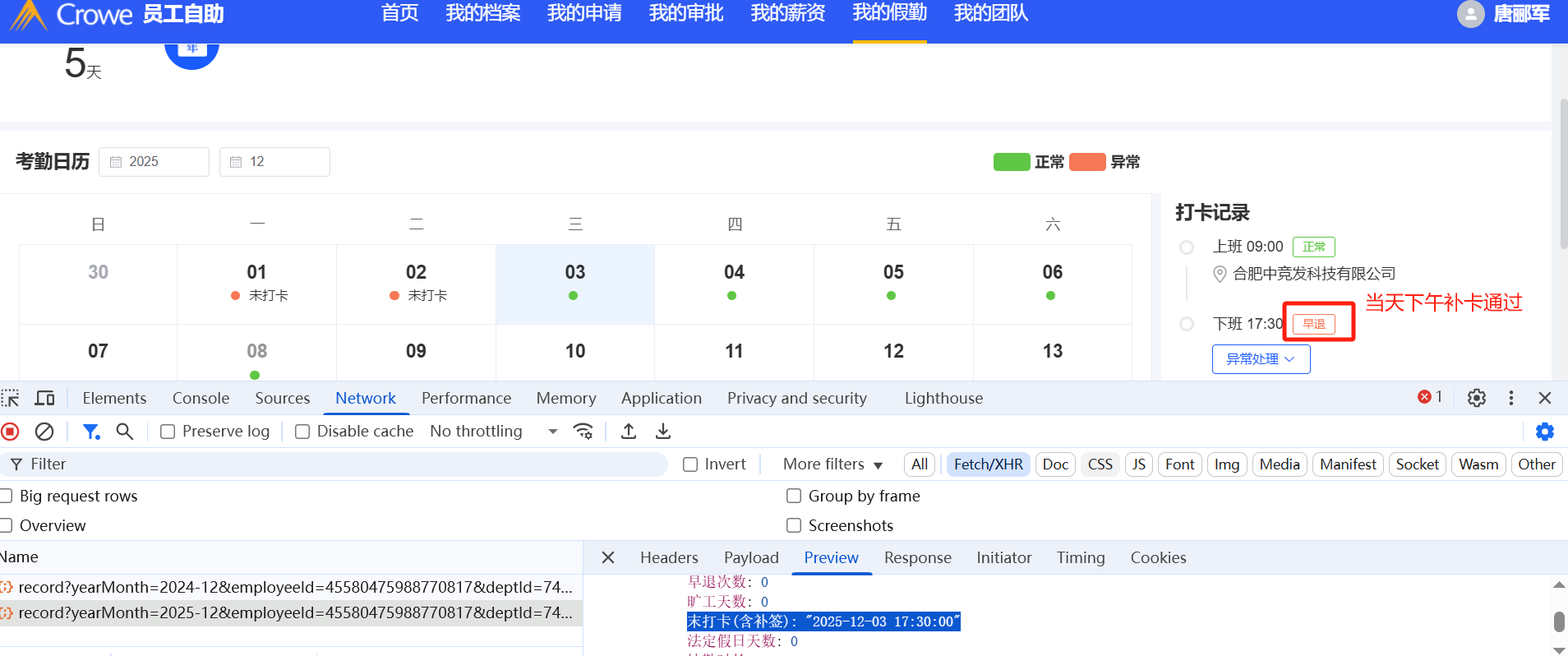Switch to Elements tab
The image size is (1568, 656).
click(114, 398)
